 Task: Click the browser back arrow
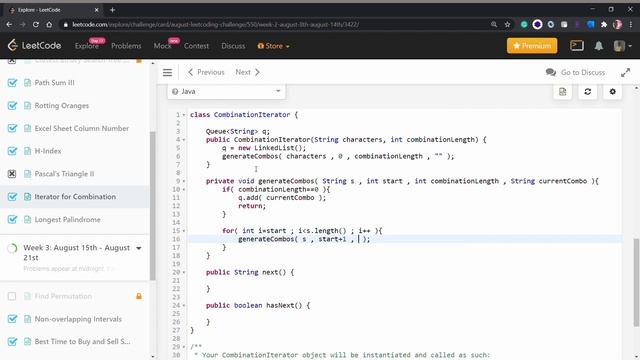9,24
